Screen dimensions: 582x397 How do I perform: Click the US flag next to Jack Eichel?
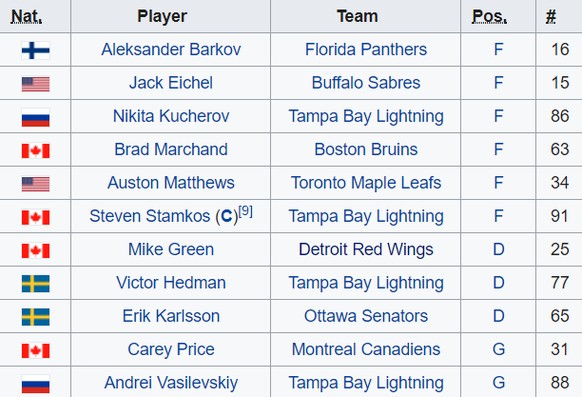36,84
